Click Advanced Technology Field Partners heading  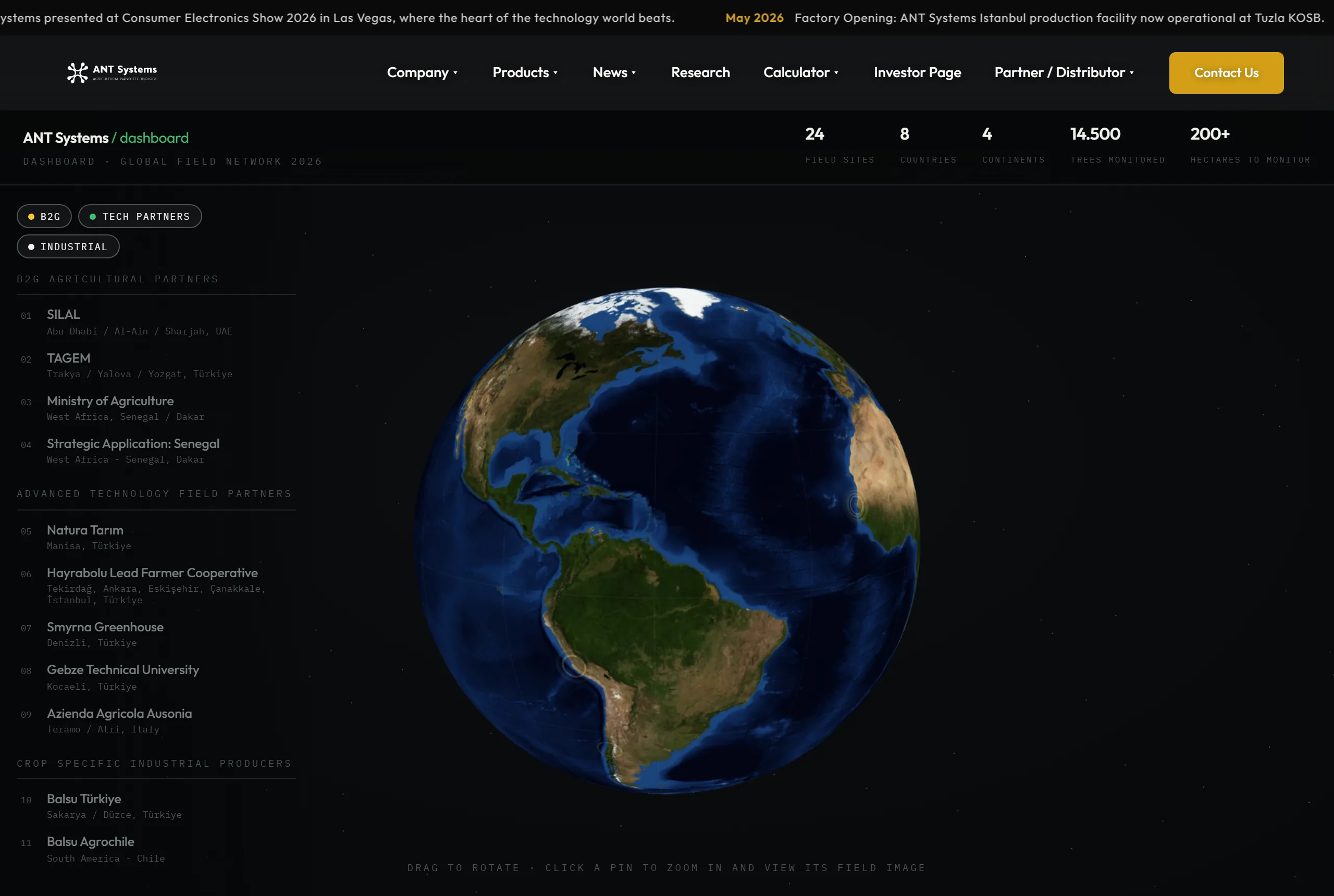click(x=154, y=493)
